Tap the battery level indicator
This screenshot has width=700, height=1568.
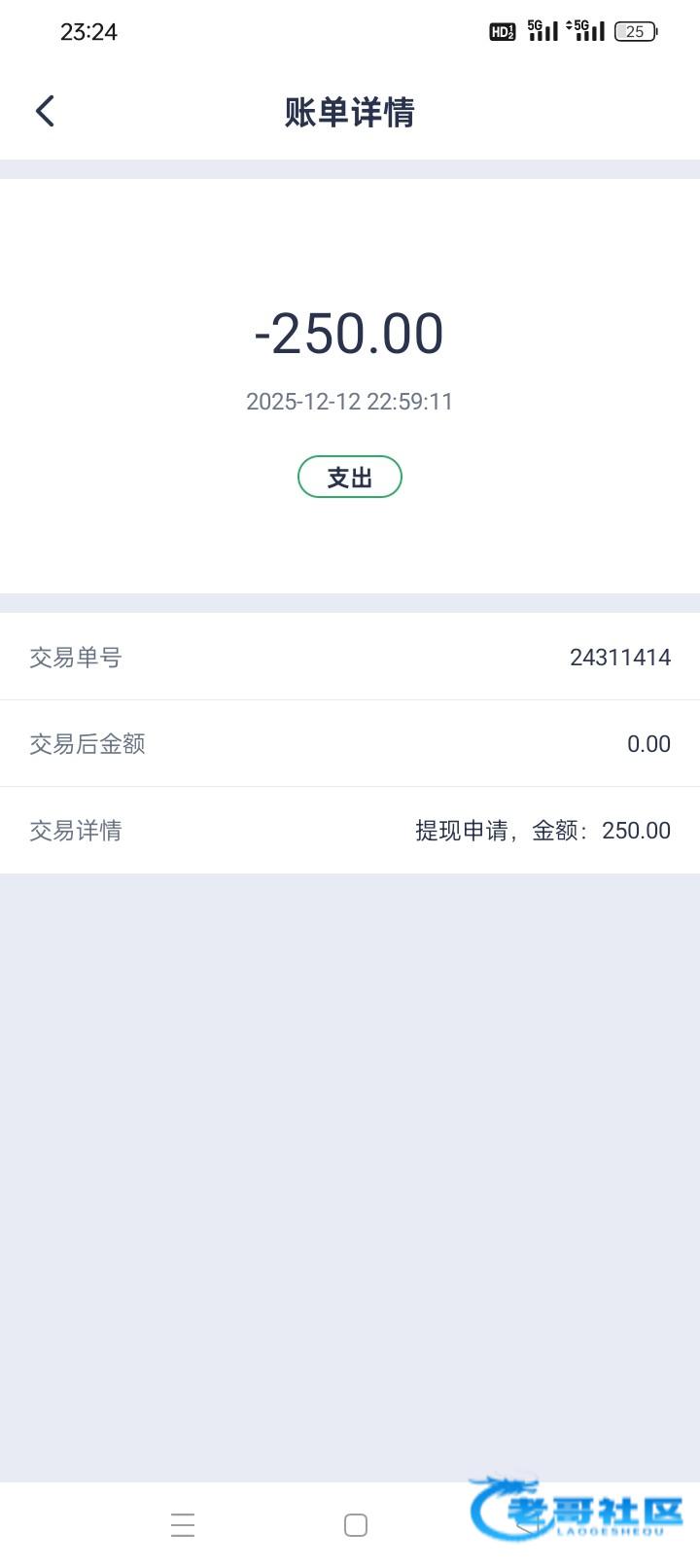coord(636,32)
